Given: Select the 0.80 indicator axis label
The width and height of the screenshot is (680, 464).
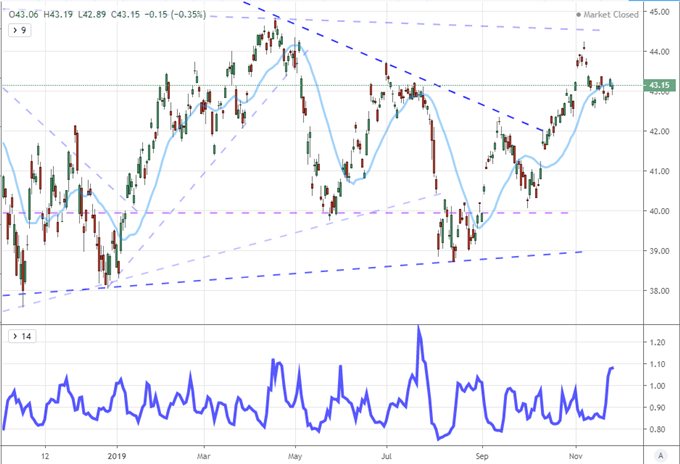Looking at the screenshot, I should pos(657,429).
